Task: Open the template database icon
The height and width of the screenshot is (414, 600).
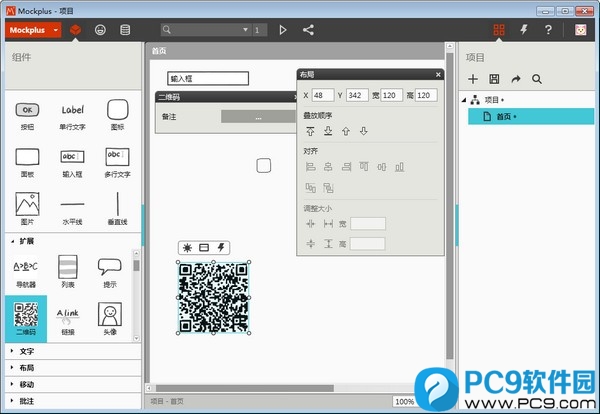Action: (125, 30)
